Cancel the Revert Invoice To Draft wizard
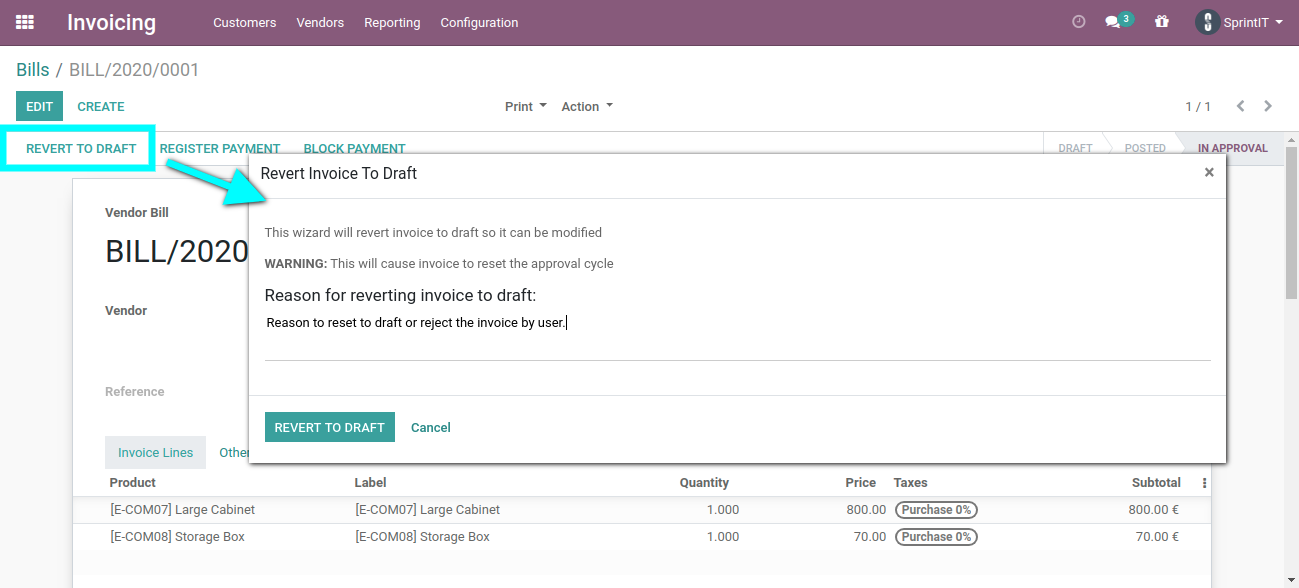 pos(430,426)
